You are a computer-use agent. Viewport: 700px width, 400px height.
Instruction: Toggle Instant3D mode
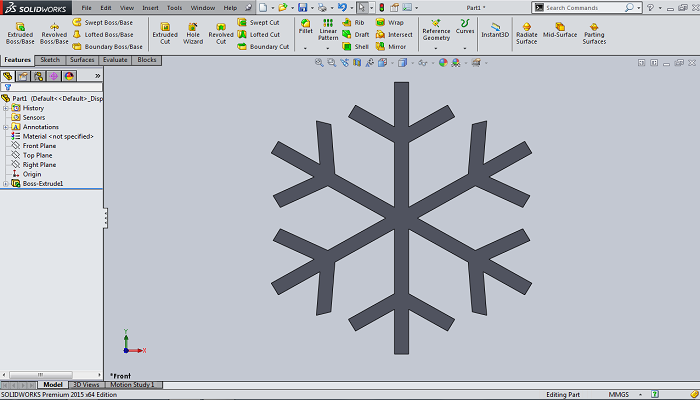[x=495, y=30]
